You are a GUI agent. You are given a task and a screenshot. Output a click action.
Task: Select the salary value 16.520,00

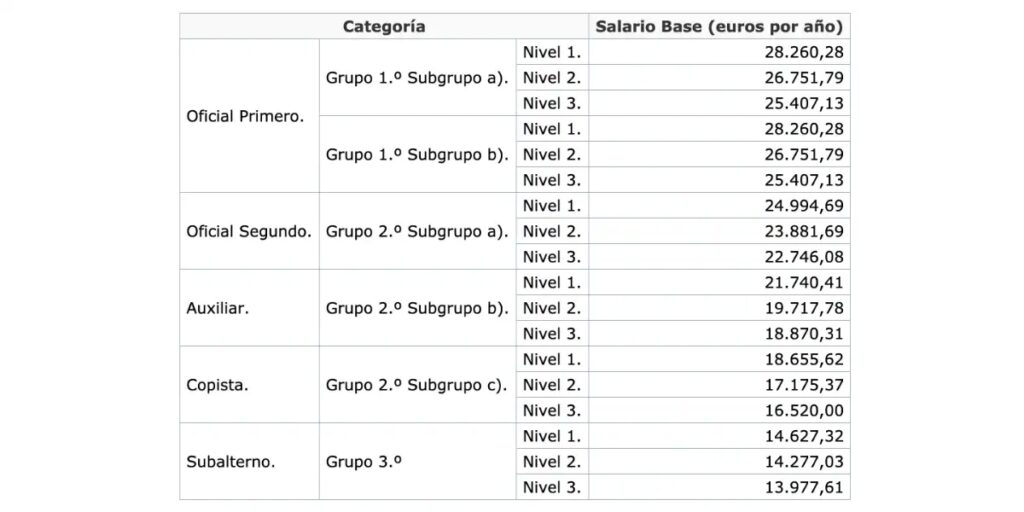(x=804, y=411)
